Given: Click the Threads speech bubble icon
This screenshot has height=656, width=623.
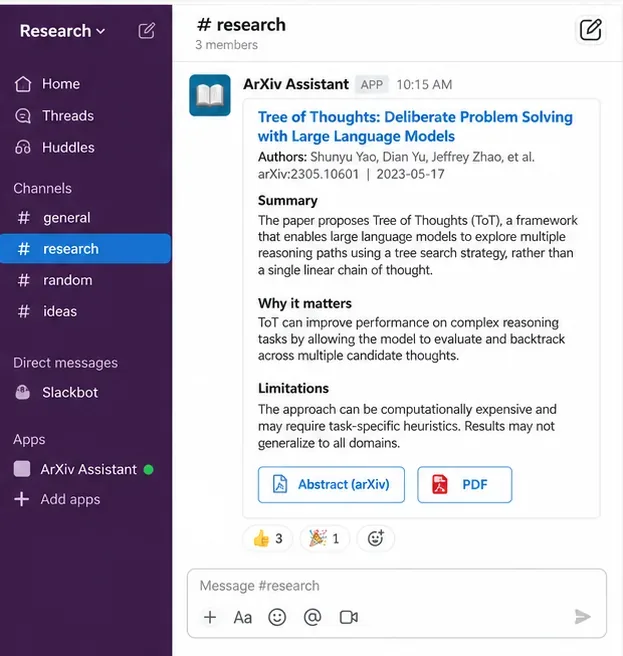Looking at the screenshot, I should pyautogui.click(x=23, y=116).
